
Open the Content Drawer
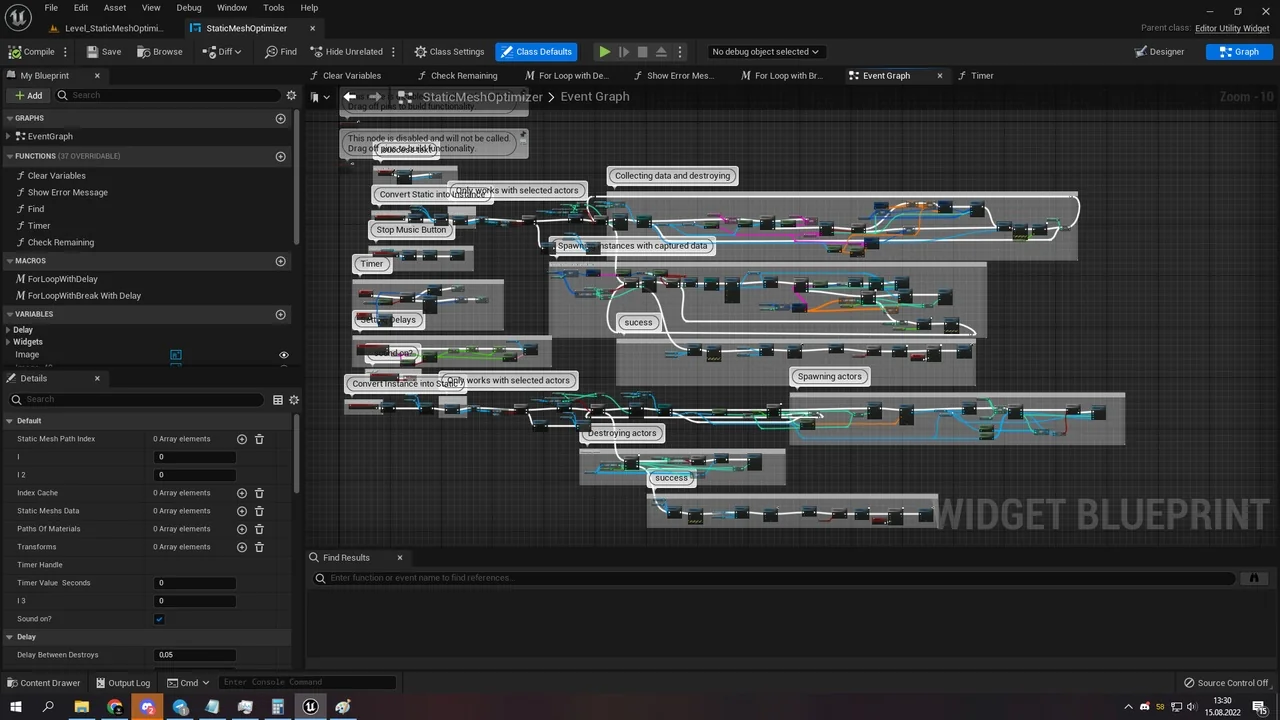pos(43,683)
